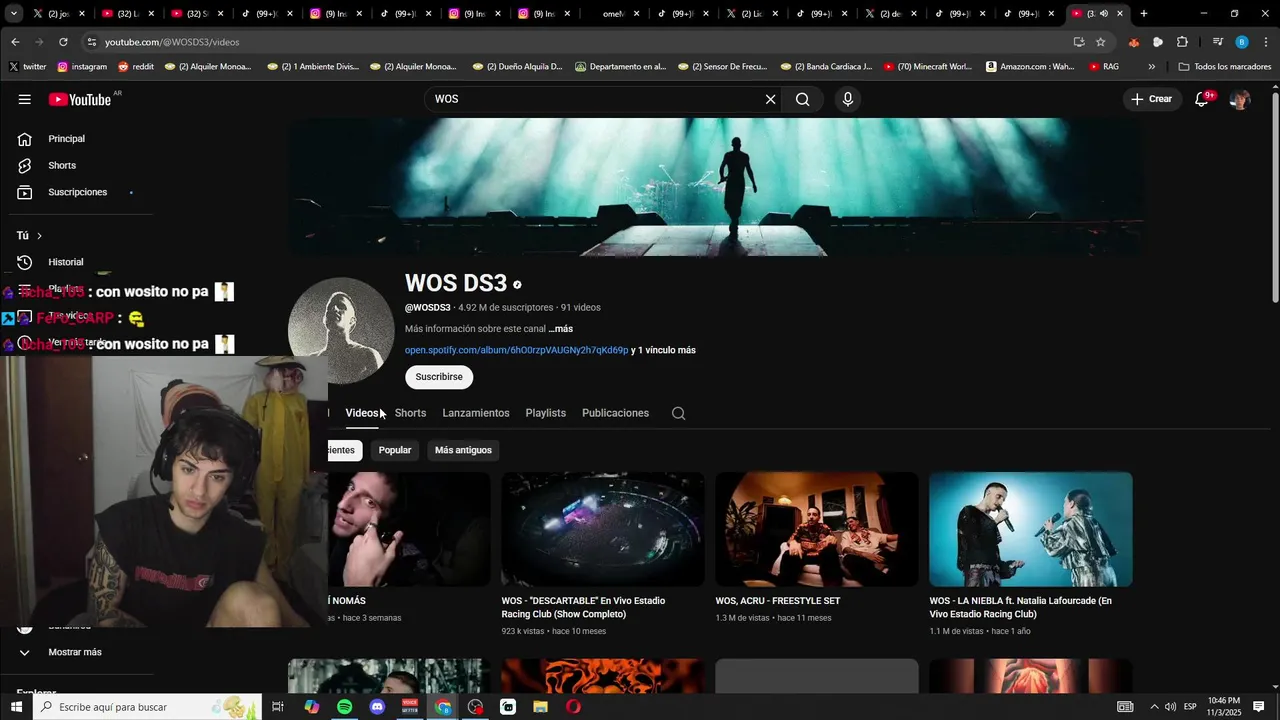
Task: Select the Más antiguos sort chip
Action: point(463,450)
